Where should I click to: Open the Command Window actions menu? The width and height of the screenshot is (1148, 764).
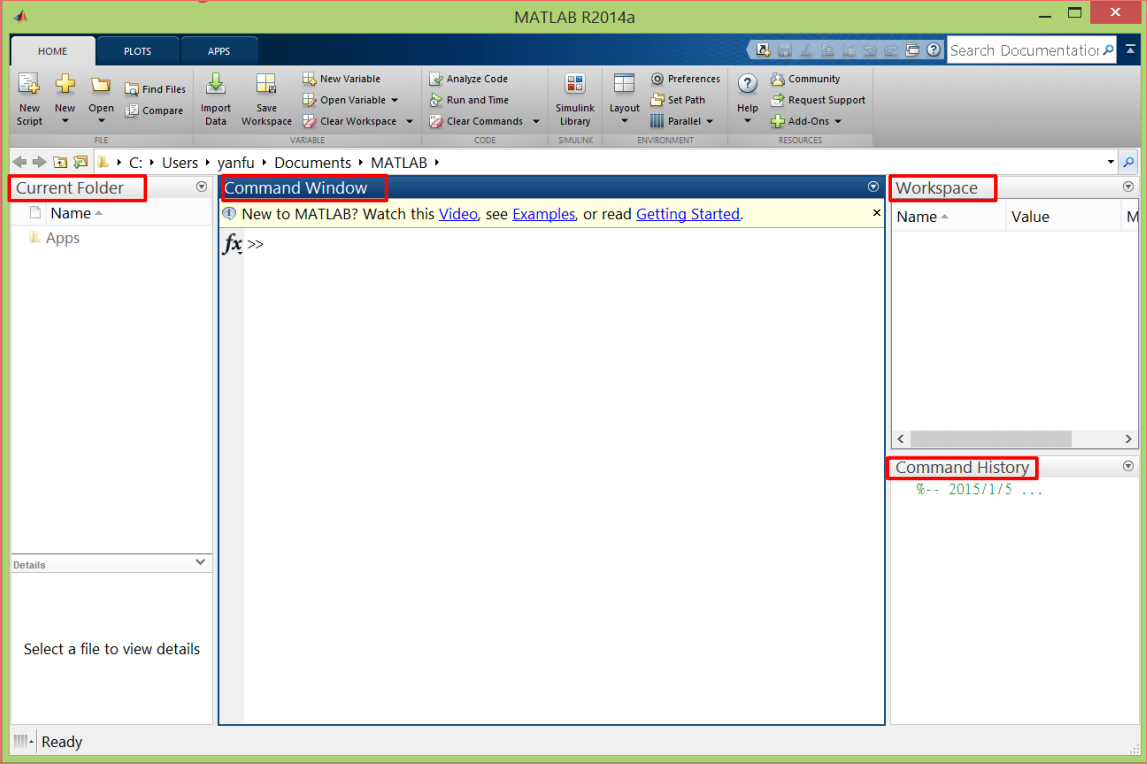[x=873, y=187]
